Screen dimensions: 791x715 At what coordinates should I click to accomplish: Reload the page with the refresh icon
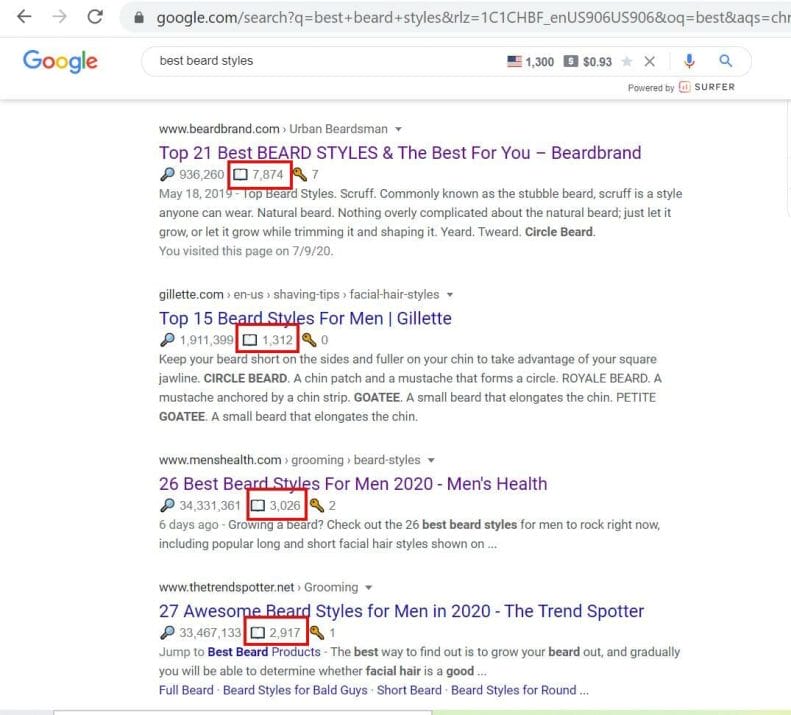coord(95,17)
